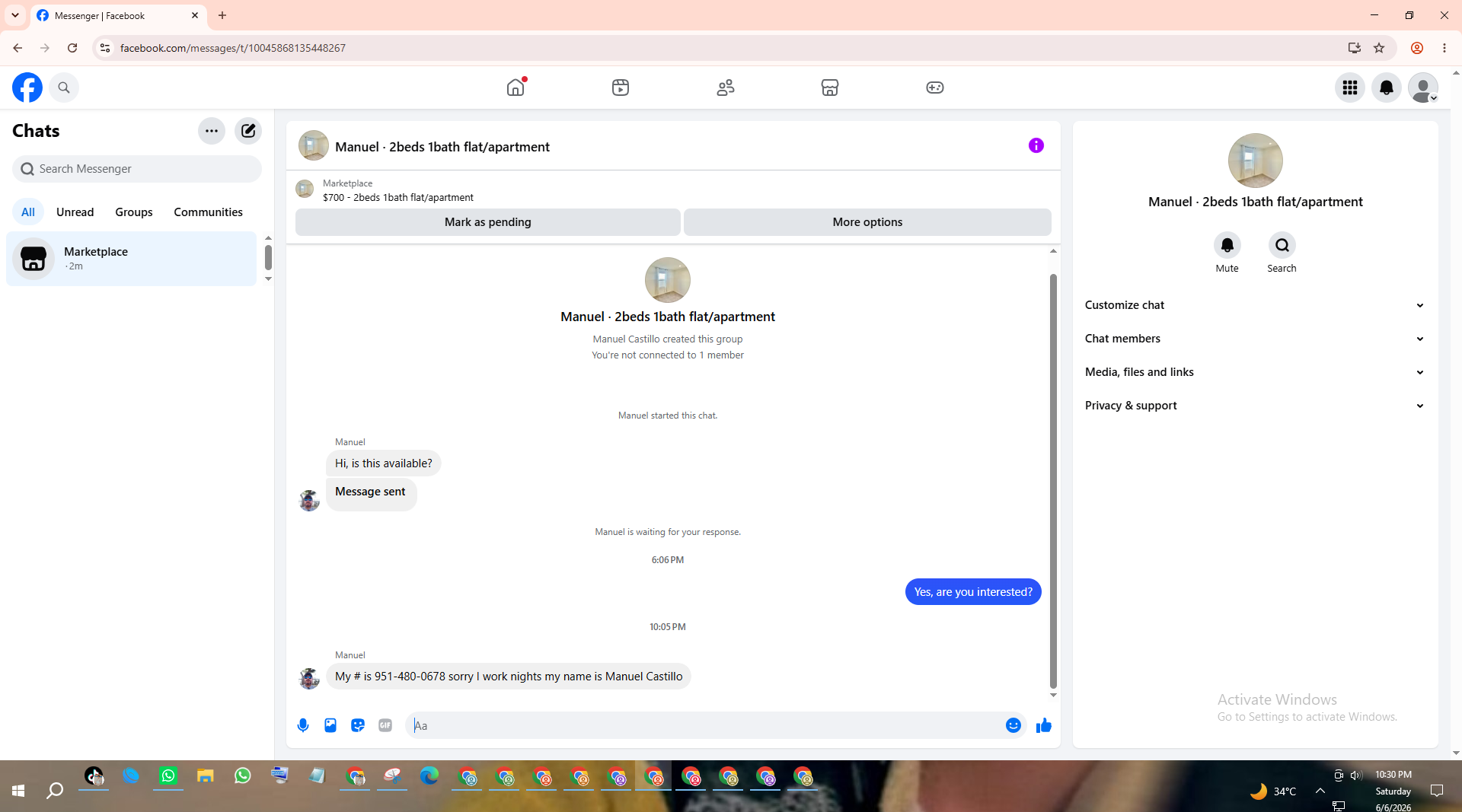Select the Messenger | Facebook browser tab
Viewport: 1462px width, 812px height.
pos(118,15)
